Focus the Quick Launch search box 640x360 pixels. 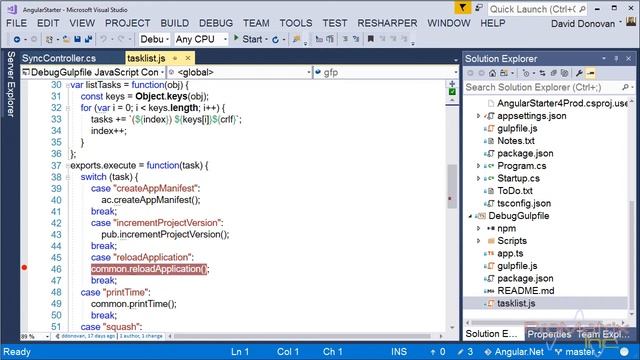click(538, 9)
